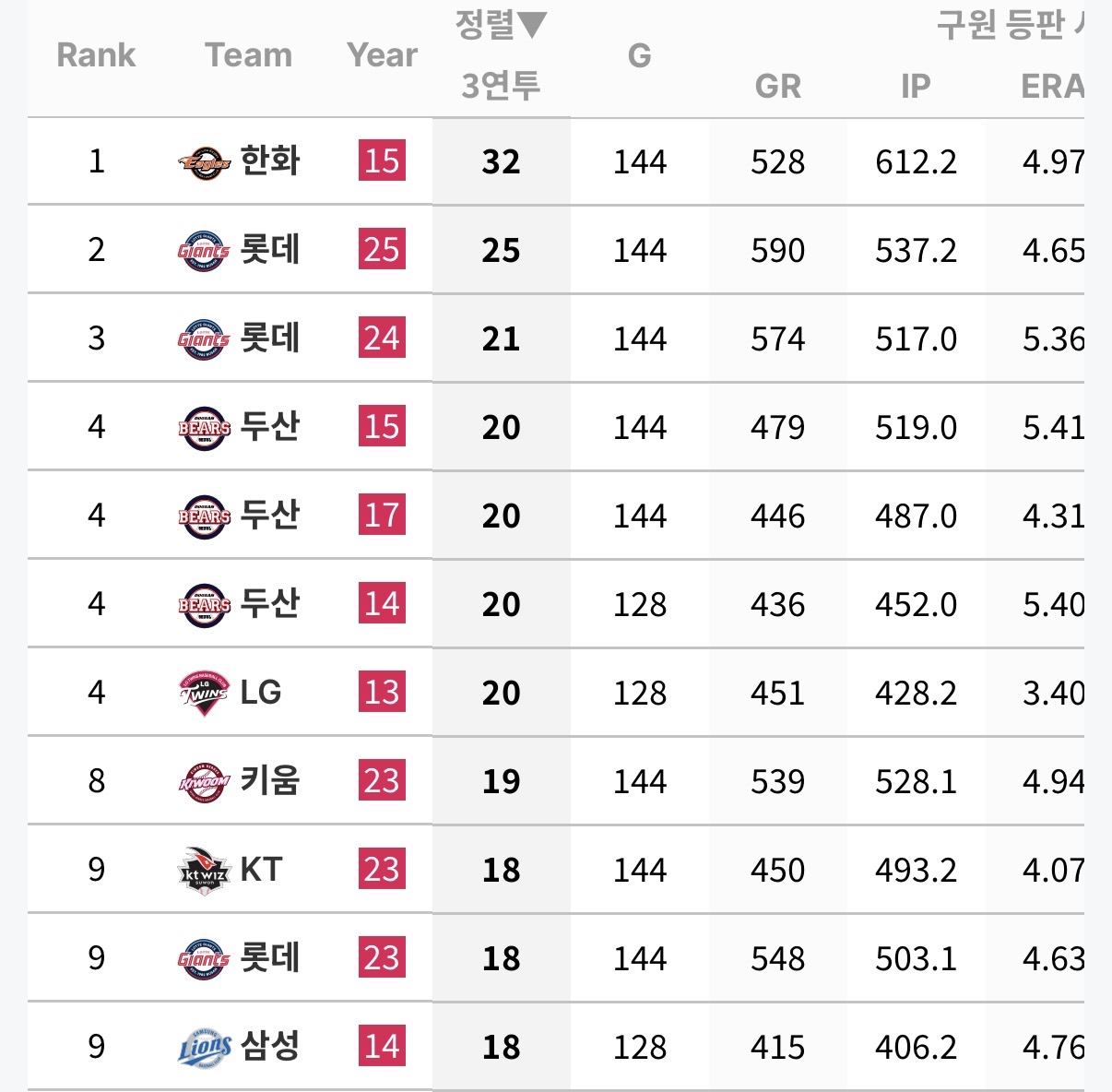This screenshot has width=1112, height=1092.
Task: Open the 한화 team name link
Action: click(270, 161)
